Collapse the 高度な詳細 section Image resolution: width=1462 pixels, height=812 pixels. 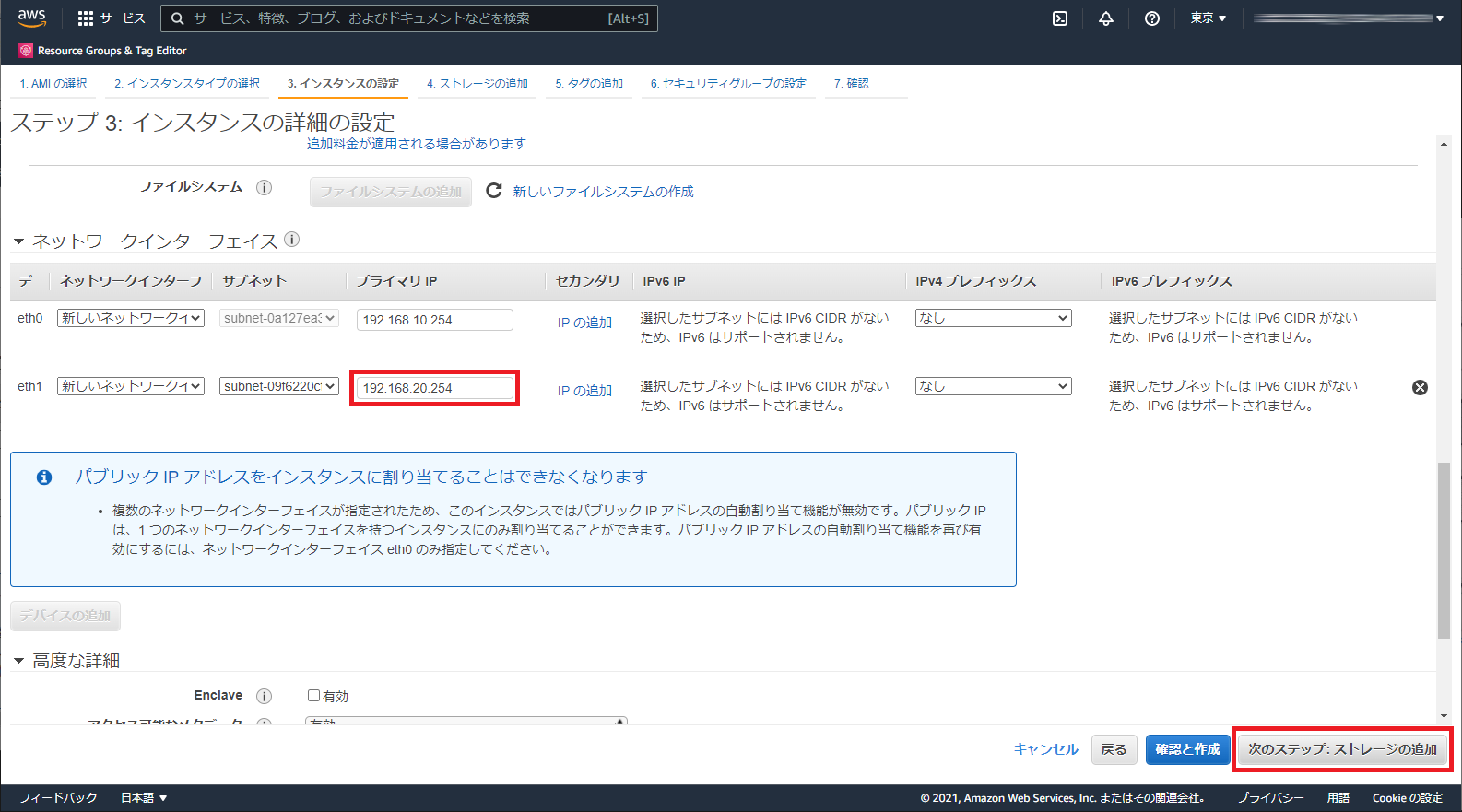point(18,661)
